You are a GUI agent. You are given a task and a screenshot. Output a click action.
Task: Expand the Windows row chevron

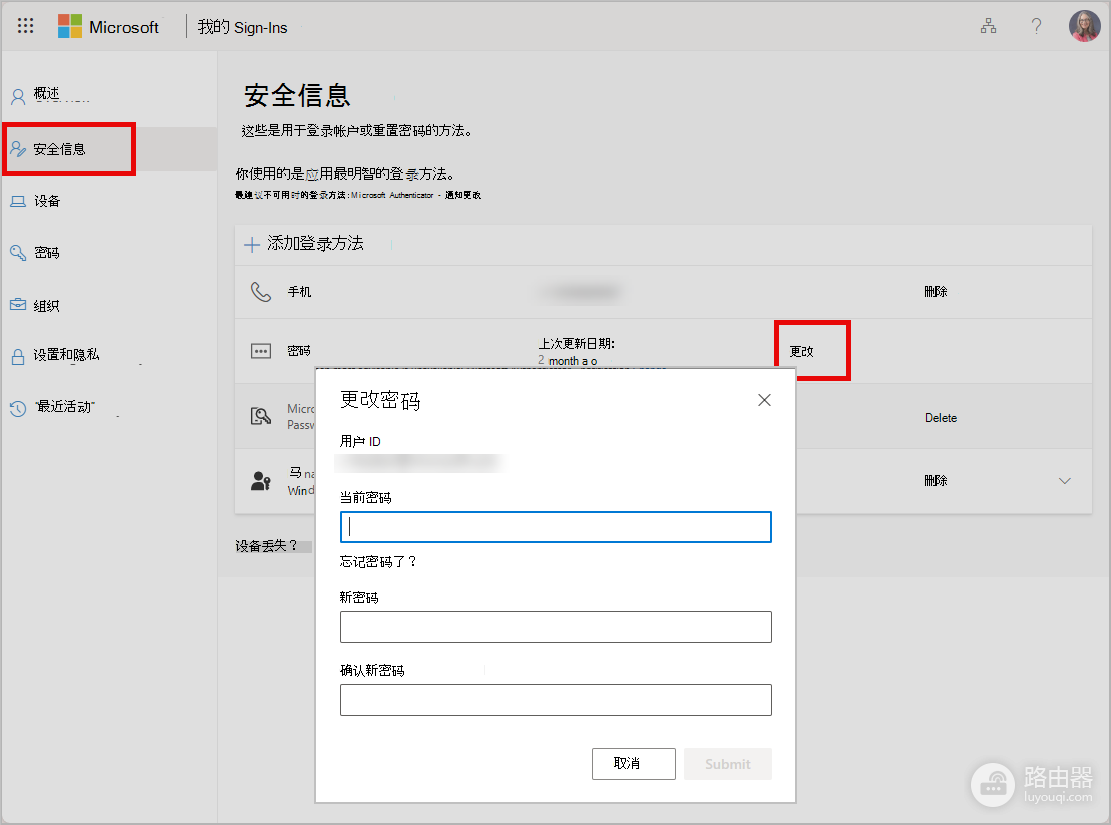pos(1064,481)
